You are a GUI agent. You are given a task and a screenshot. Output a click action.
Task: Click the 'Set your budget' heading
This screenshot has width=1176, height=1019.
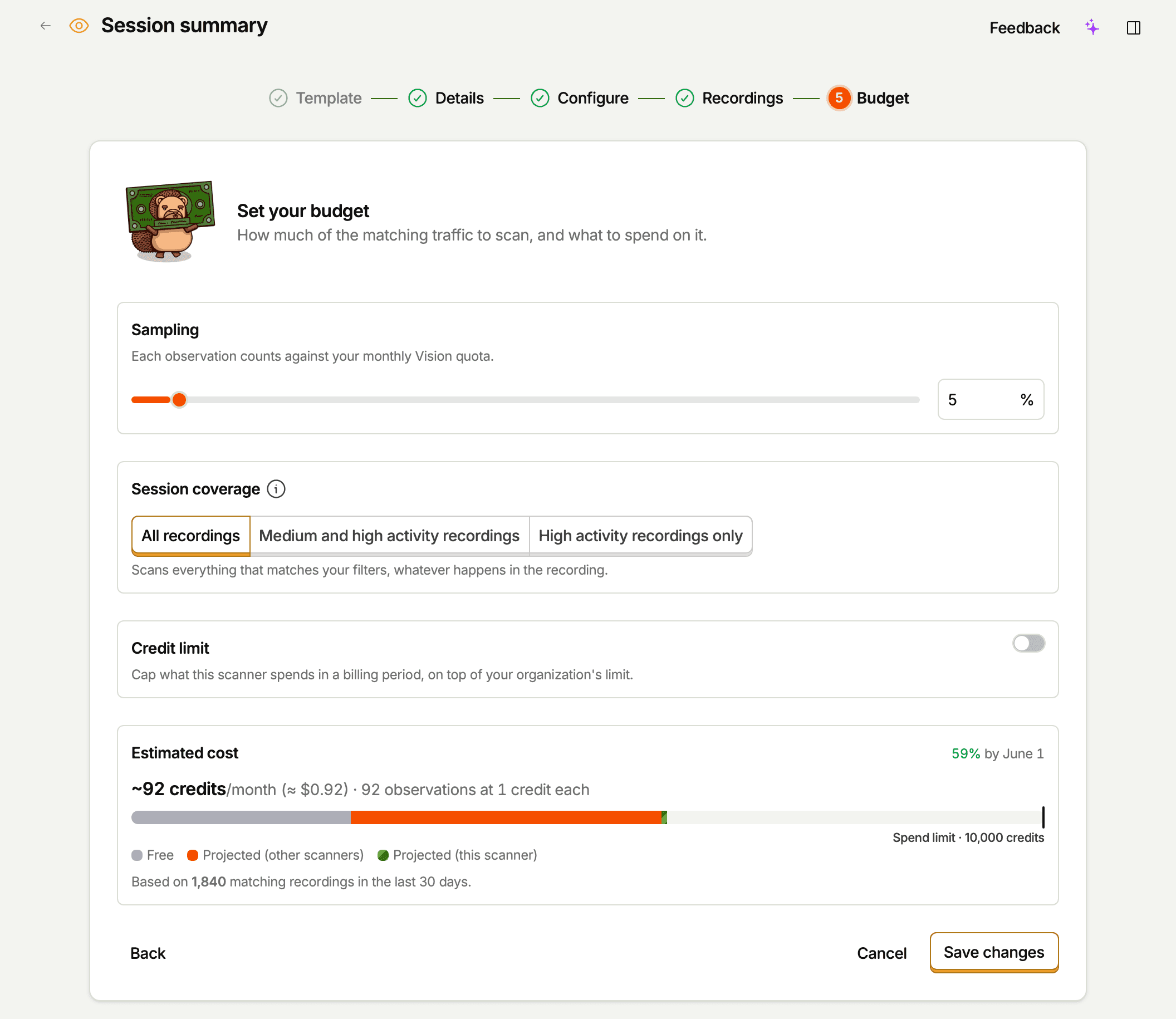tap(303, 211)
